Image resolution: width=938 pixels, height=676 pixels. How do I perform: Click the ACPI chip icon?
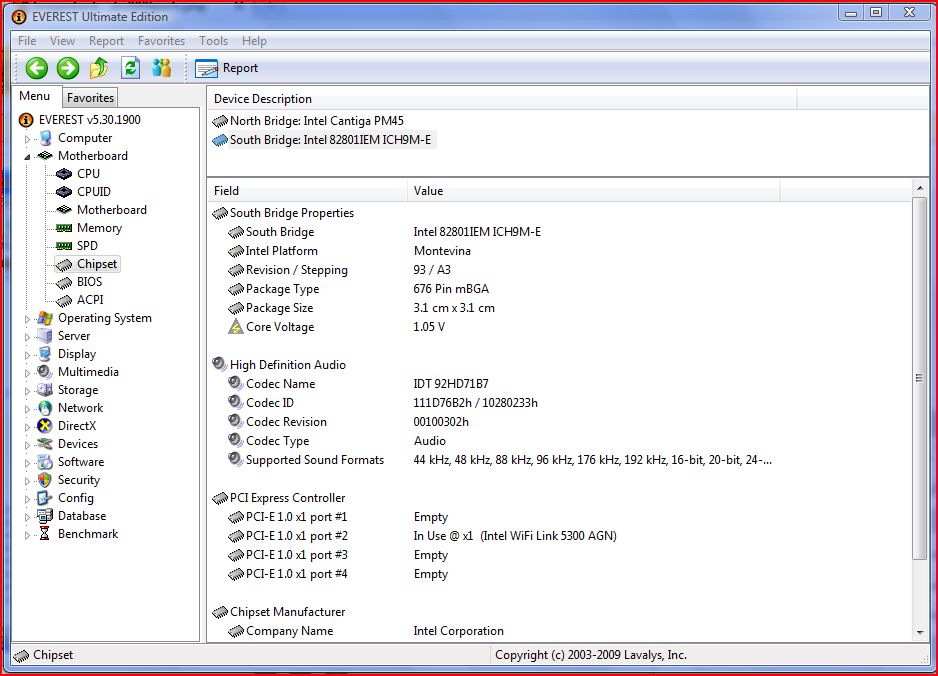[x=64, y=300]
